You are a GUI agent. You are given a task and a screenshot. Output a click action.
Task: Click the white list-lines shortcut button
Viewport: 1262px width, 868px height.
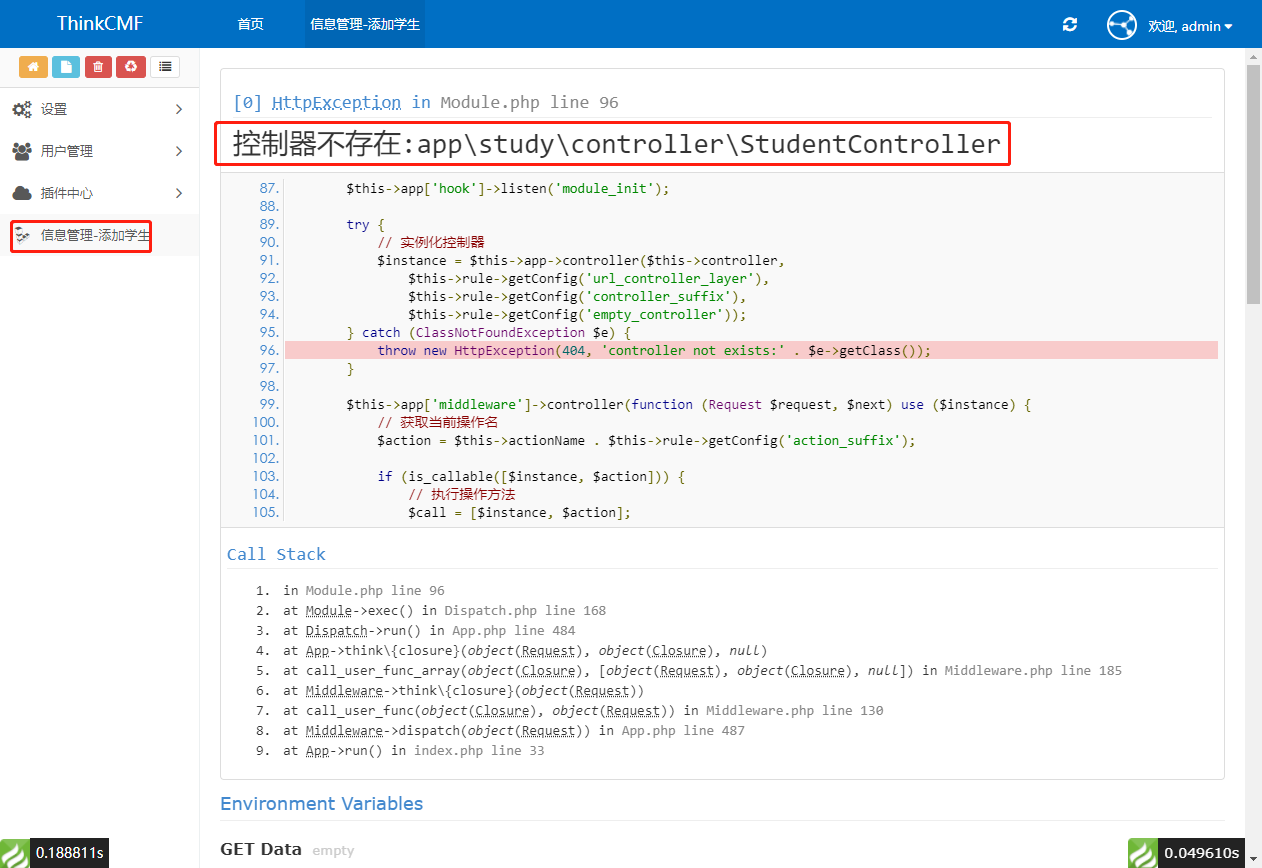(x=165, y=67)
